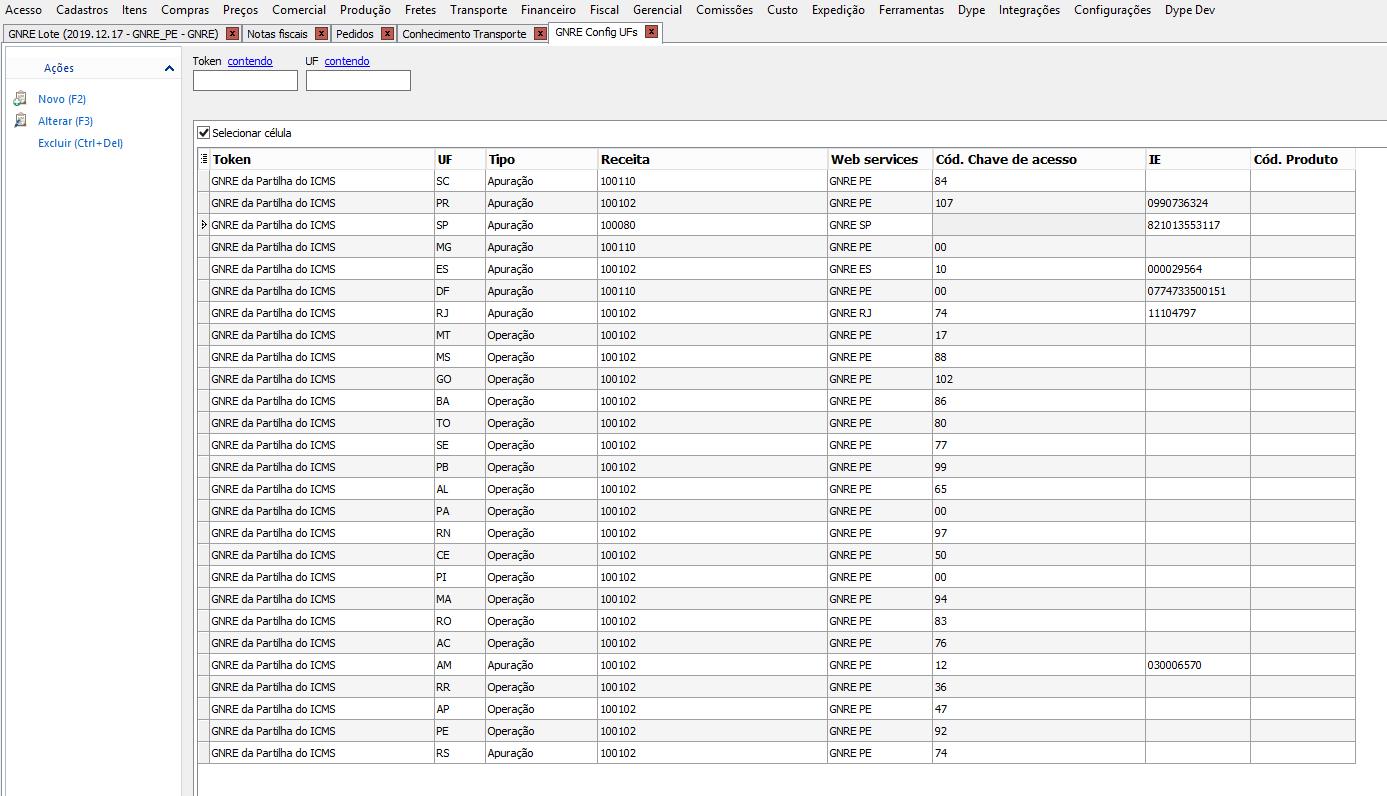1387x796 pixels.
Task: Select the UF cell 'AM'
Action: 460,665
